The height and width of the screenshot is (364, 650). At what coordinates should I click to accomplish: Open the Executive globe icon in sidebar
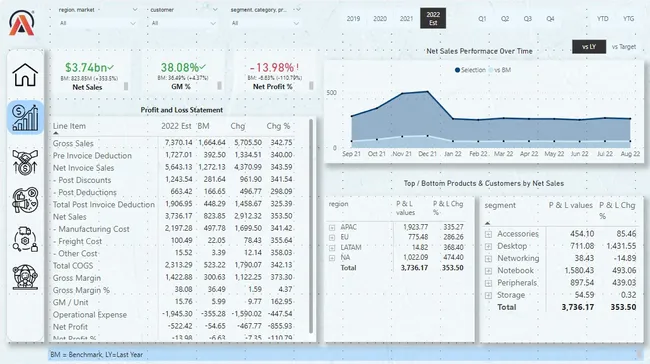pyautogui.click(x=25, y=277)
